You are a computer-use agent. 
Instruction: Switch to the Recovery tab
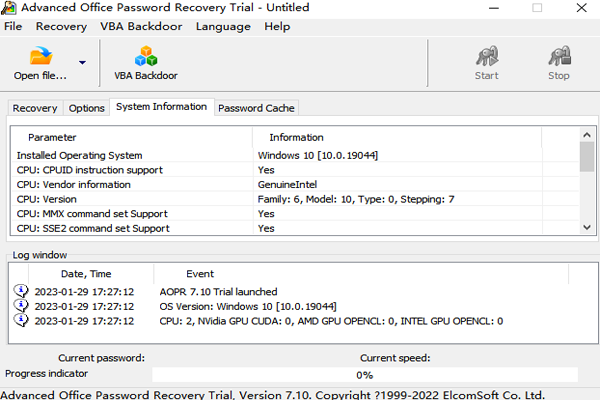click(35, 108)
